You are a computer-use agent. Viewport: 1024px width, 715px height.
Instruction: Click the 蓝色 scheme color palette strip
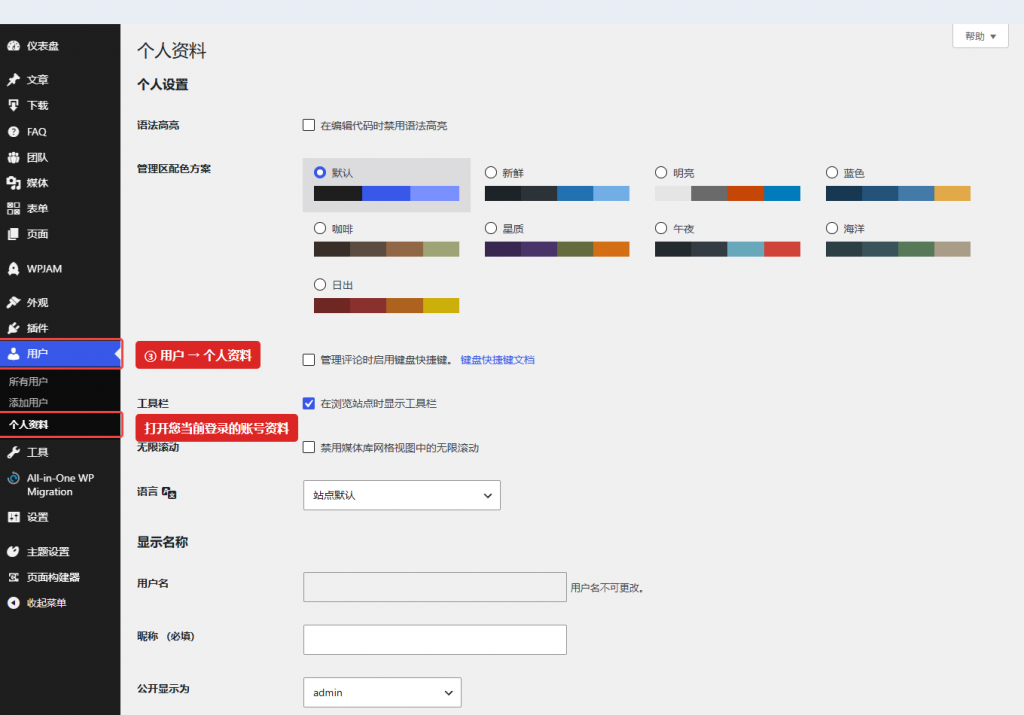click(898, 193)
